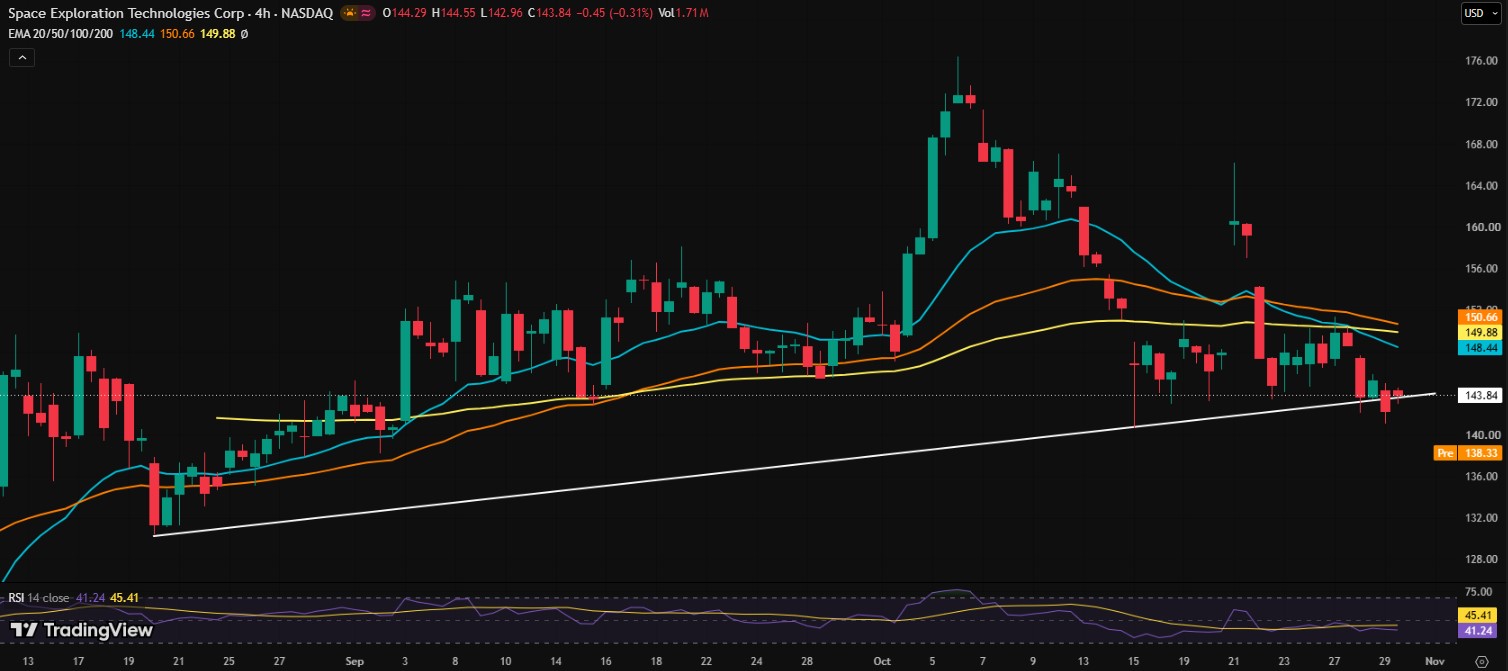Click the open value O144.29
This screenshot has width=1508, height=671.
[405, 13]
